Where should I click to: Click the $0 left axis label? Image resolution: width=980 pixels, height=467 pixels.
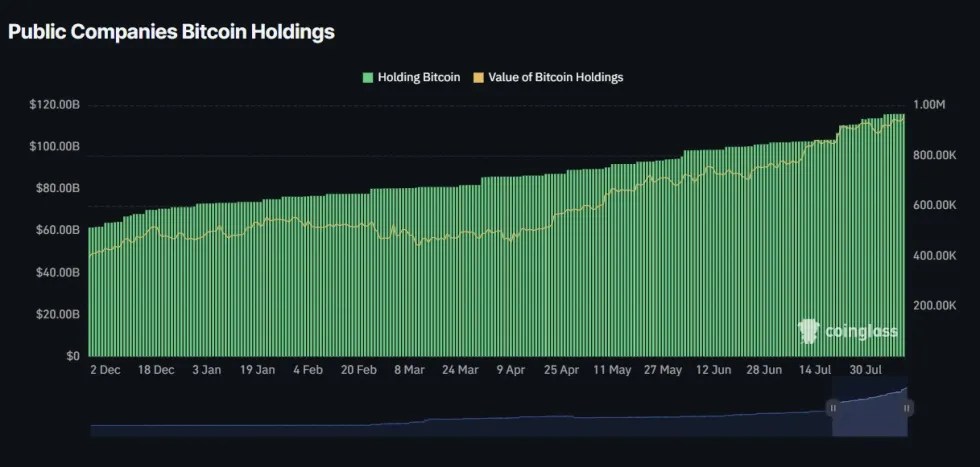pyautogui.click(x=72, y=356)
